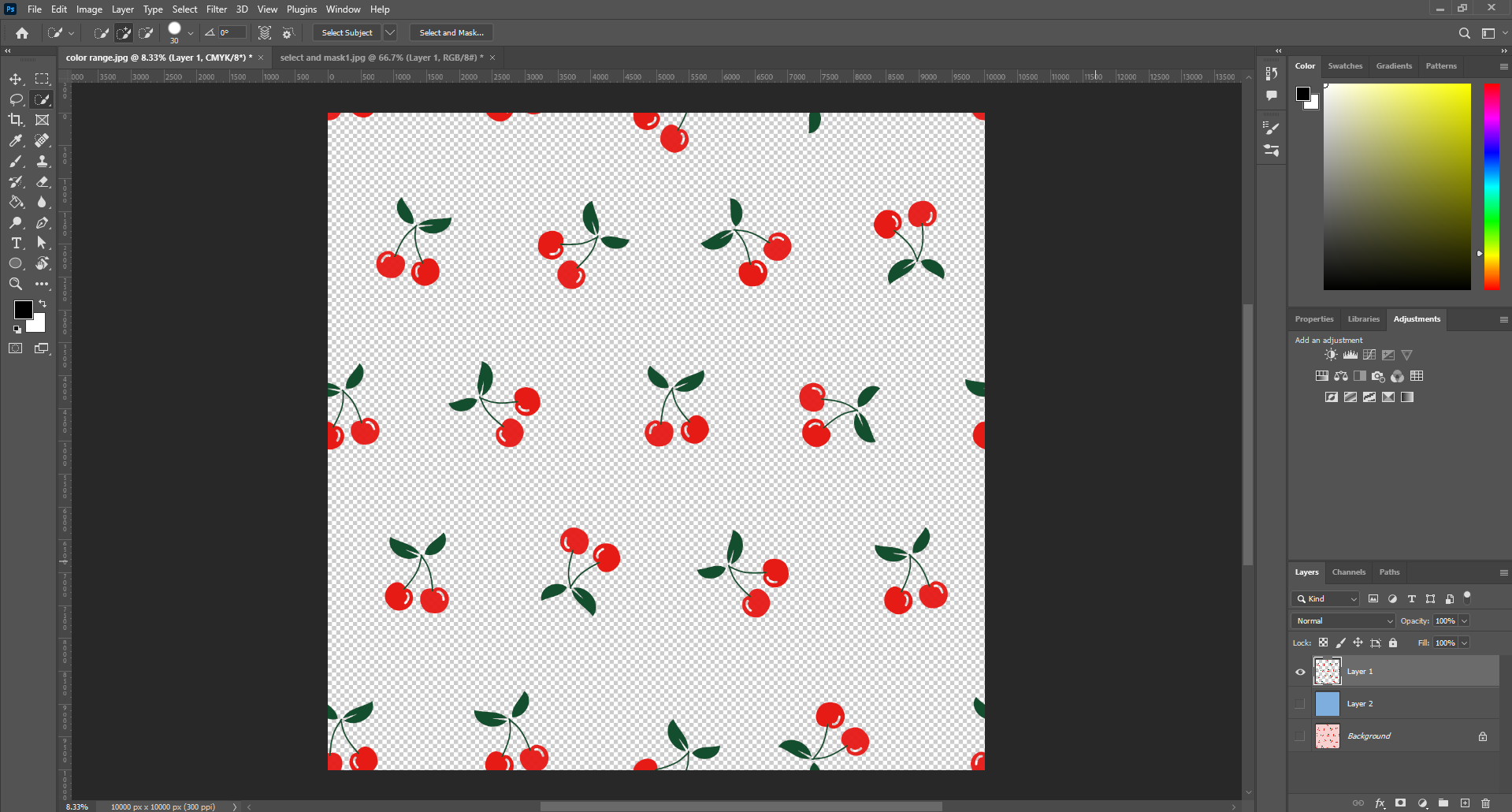Screen dimensions: 1512x812
Task: Click the vertical hue spectrum slider
Action: point(1492,187)
